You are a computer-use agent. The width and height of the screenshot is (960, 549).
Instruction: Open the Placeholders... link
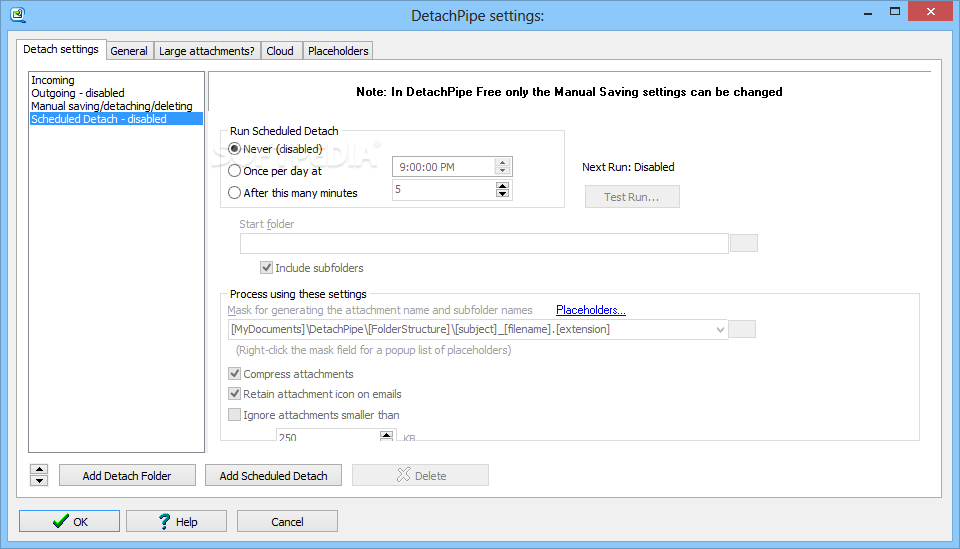click(591, 310)
